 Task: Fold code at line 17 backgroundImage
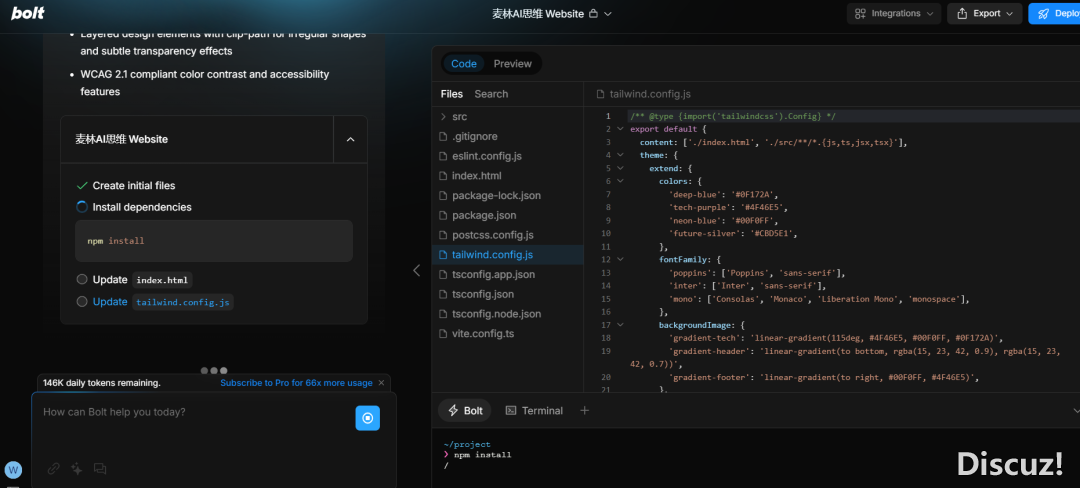point(620,326)
